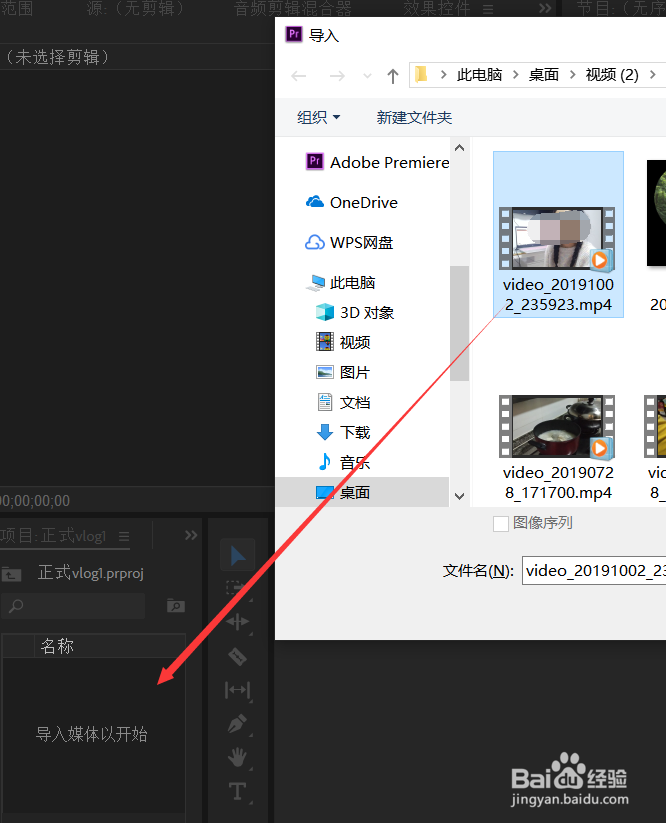Click the find-in-bin search folder icon
The width and height of the screenshot is (666, 823).
tap(176, 606)
